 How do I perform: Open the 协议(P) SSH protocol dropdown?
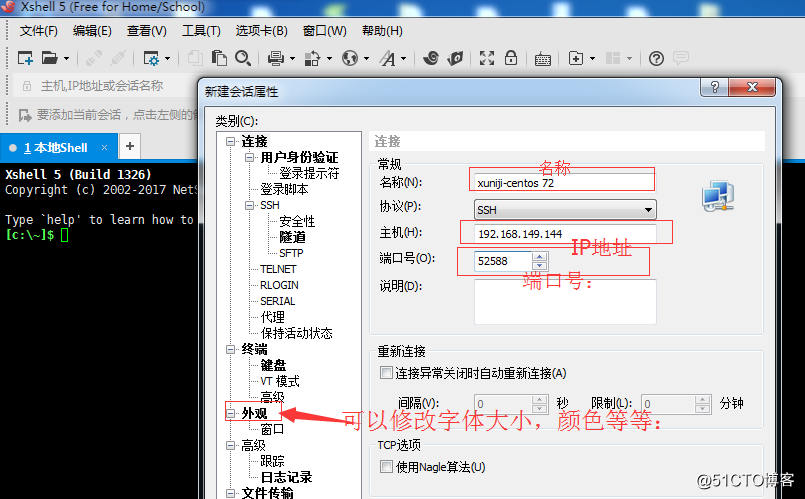pyautogui.click(x=565, y=209)
